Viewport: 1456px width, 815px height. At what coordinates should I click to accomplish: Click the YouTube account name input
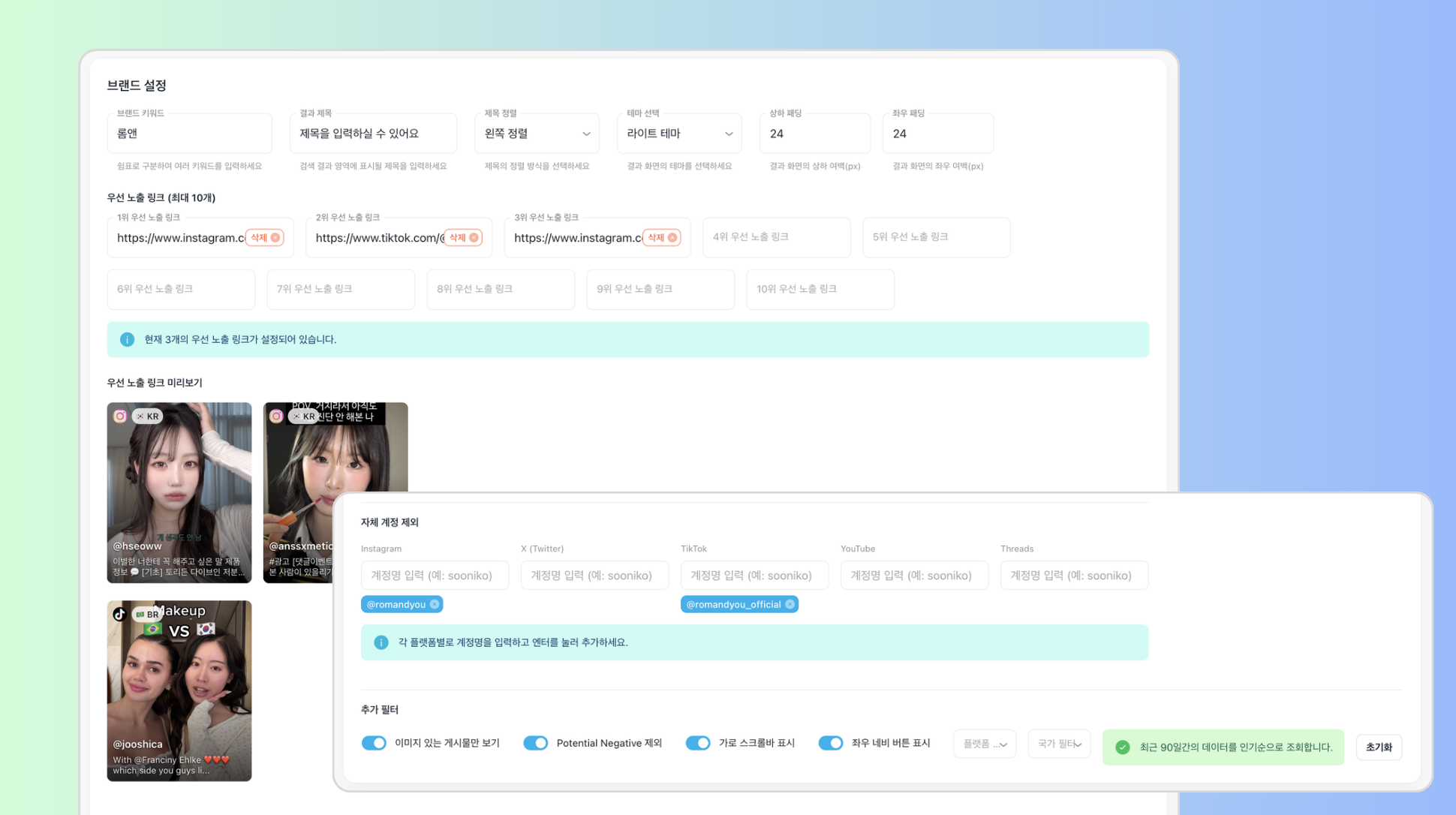(x=913, y=576)
